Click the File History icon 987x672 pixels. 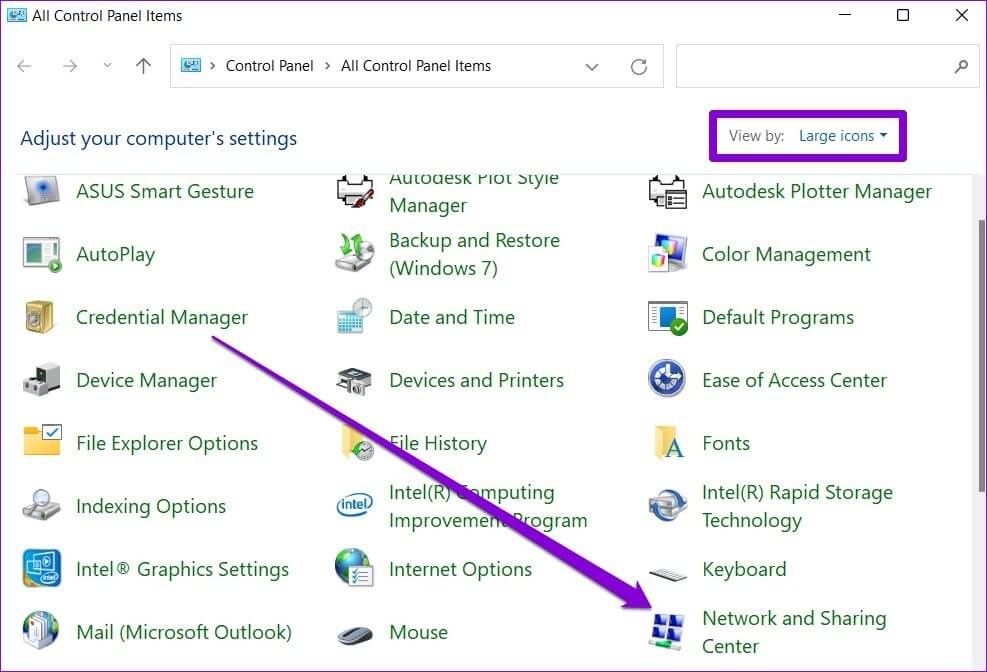tap(358, 442)
